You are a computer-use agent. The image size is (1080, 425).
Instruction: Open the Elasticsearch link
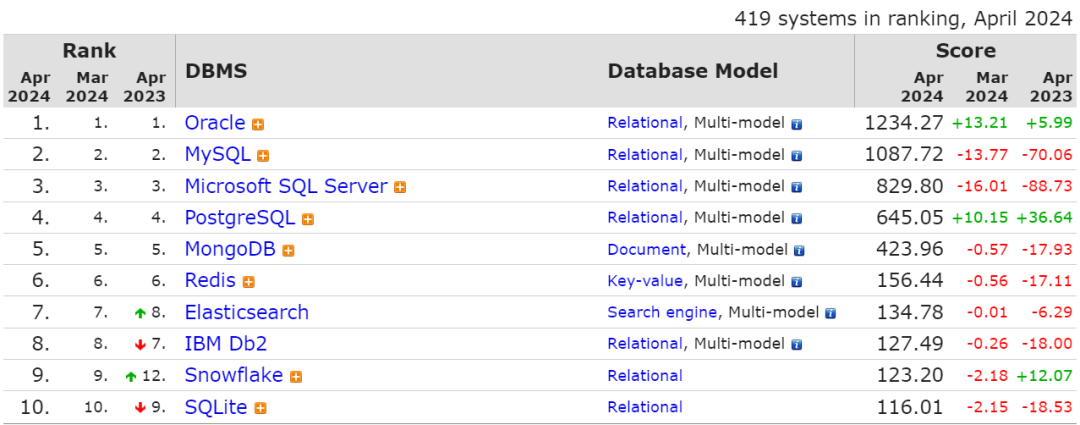pos(247,312)
